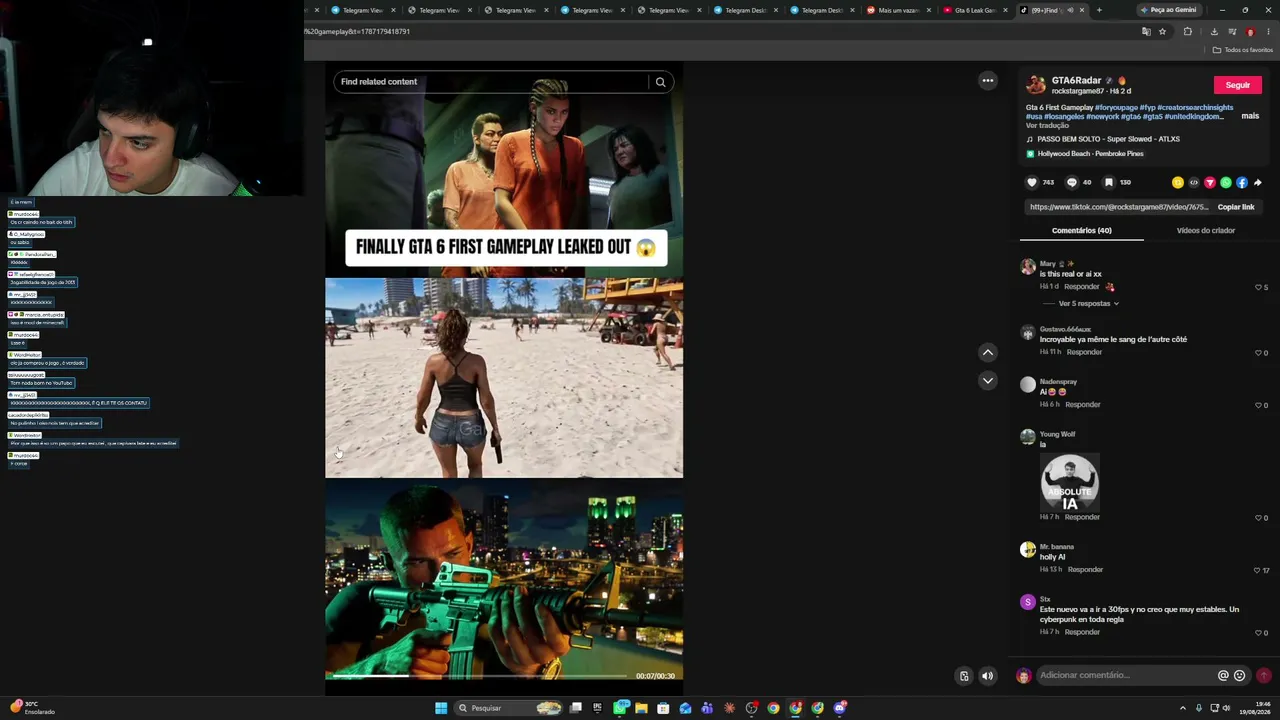
Task: Open File Explorer from the taskbar
Action: pyautogui.click(x=641, y=708)
